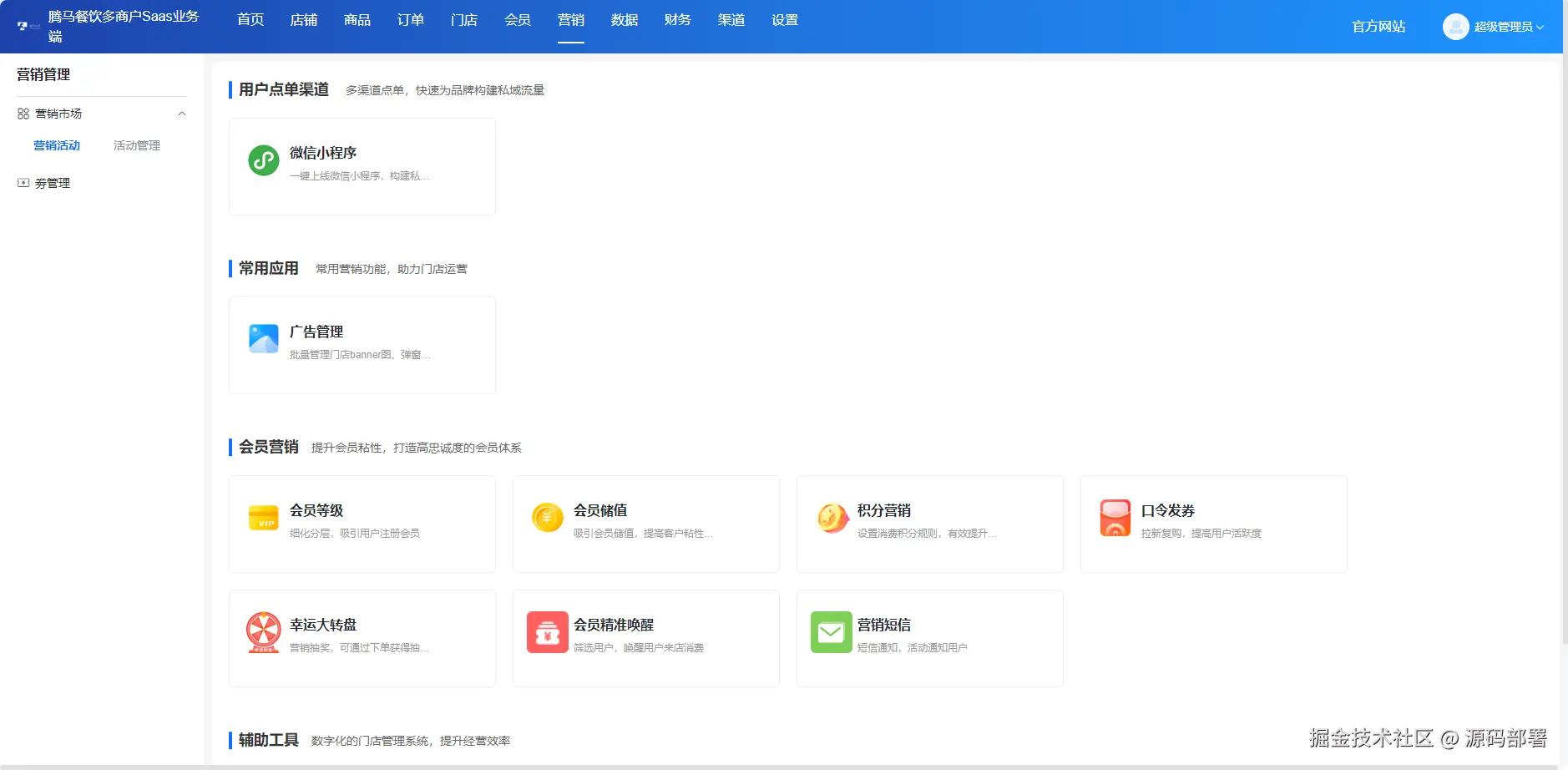Image resolution: width=1568 pixels, height=770 pixels.
Task: Open the 口令发券 card title
Action: coord(1168,510)
